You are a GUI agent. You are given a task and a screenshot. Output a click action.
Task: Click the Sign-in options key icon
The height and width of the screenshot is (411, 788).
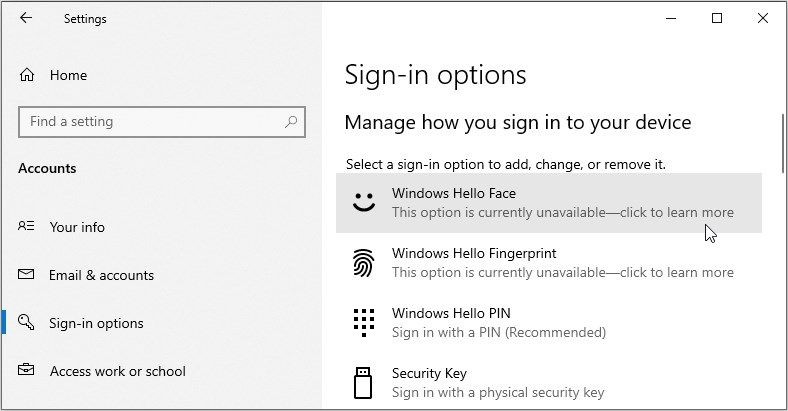pyautogui.click(x=26, y=322)
